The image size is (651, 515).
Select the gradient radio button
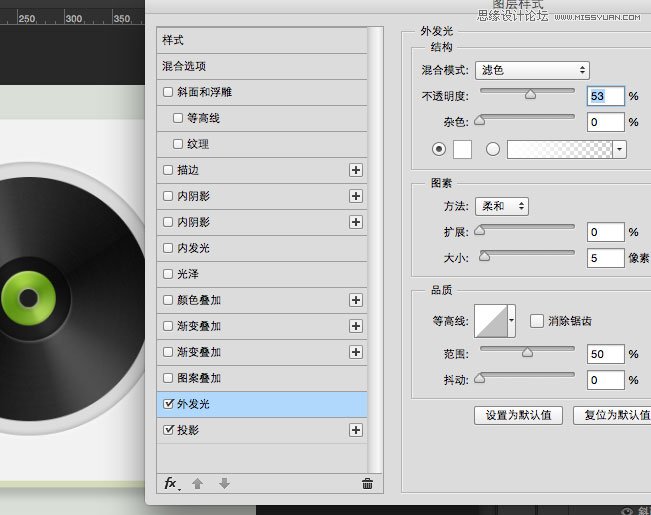click(493, 149)
